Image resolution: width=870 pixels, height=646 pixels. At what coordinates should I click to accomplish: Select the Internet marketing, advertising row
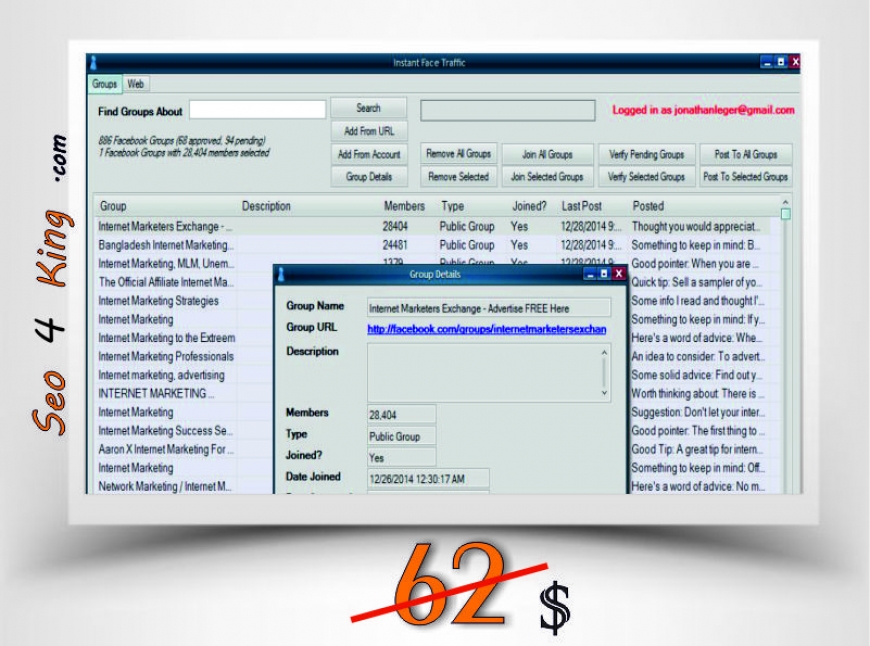pyautogui.click(x=161, y=375)
